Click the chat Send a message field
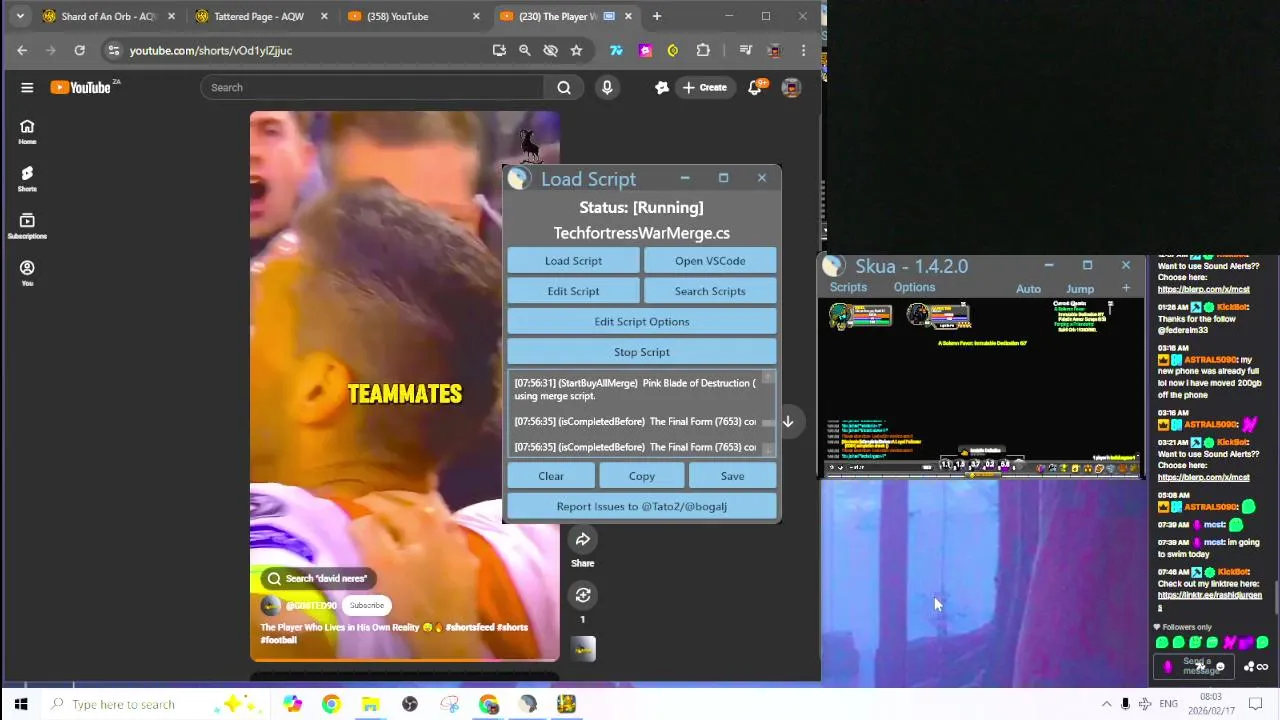This screenshot has height=720, width=1280. 1196,666
